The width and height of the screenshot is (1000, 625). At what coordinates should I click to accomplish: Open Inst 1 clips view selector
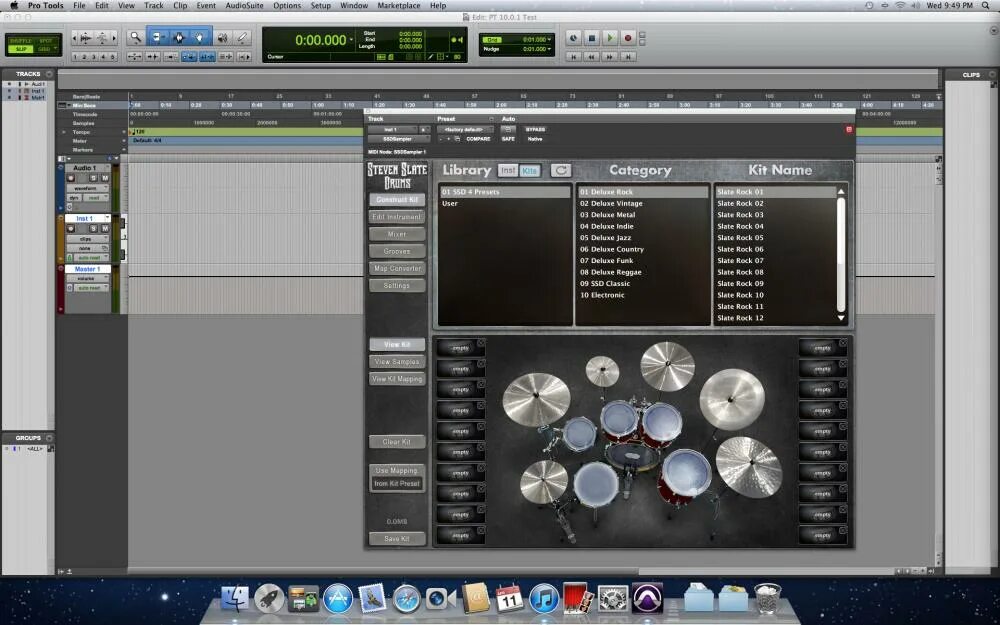(x=87, y=239)
